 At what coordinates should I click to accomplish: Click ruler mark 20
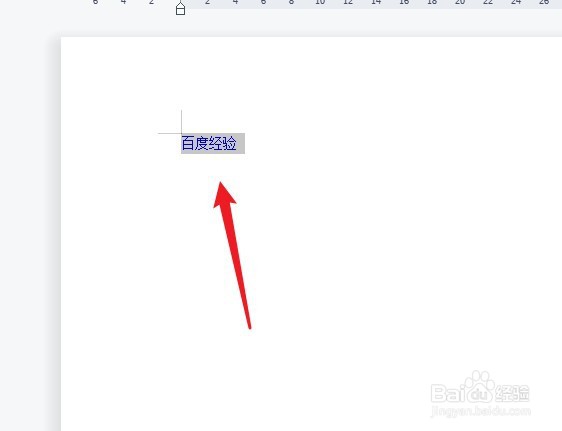[460, 2]
